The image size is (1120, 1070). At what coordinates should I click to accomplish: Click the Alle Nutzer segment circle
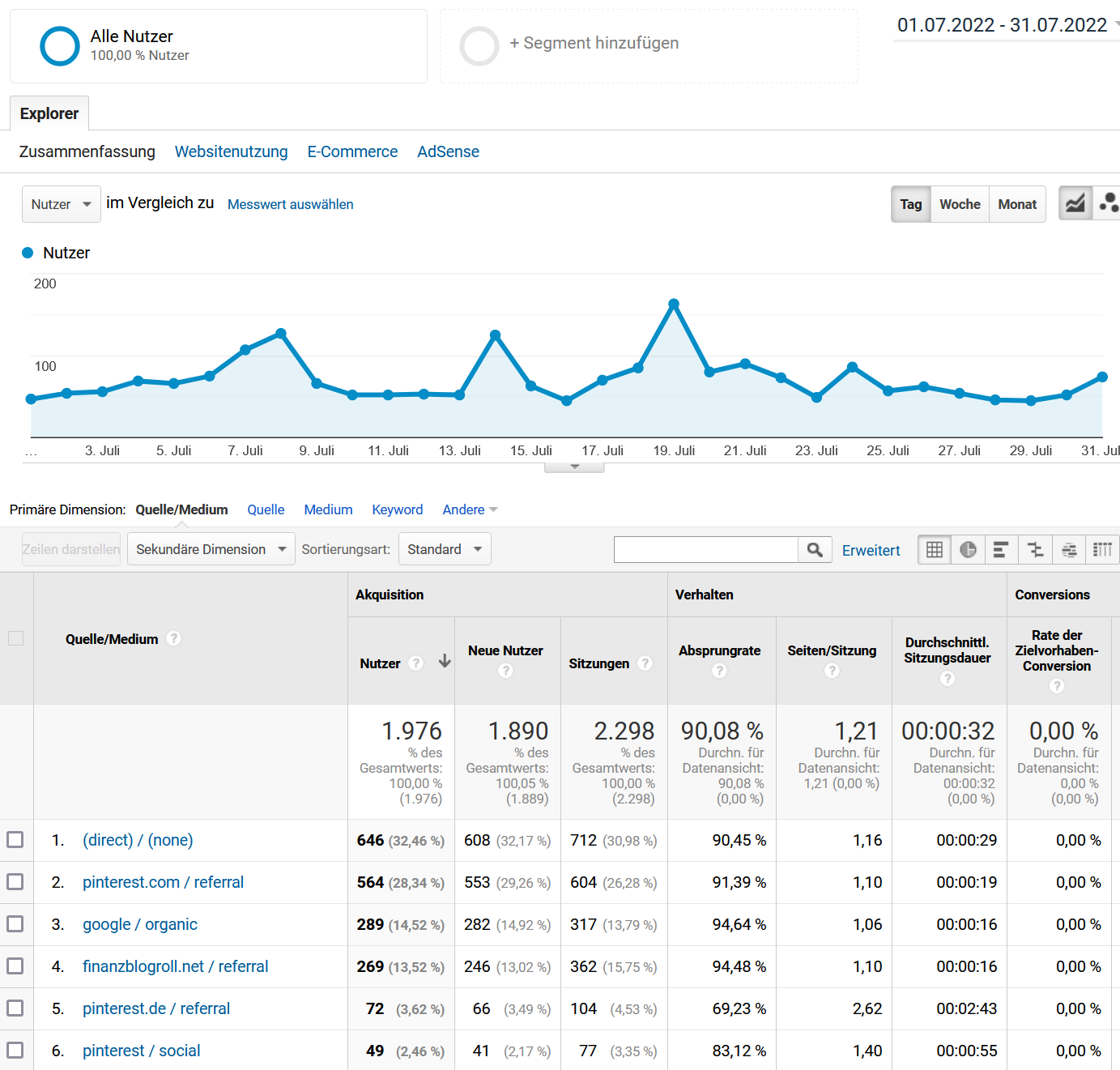point(60,46)
